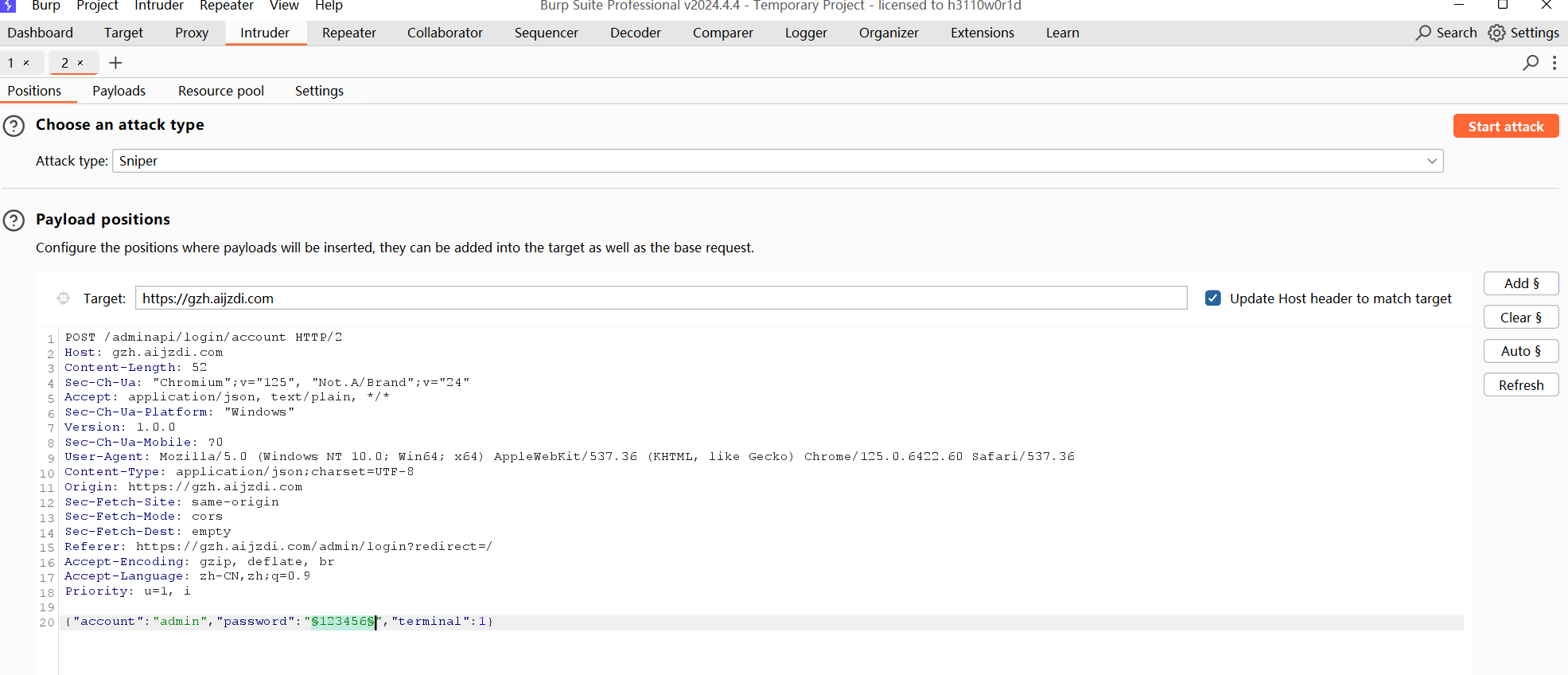Click the Accept-Encoding header line
This screenshot has height=675, width=1568.
tap(200, 562)
